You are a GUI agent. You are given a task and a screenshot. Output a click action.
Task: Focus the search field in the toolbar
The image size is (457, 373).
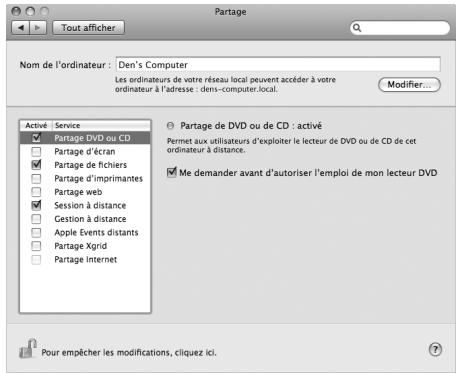[400, 28]
